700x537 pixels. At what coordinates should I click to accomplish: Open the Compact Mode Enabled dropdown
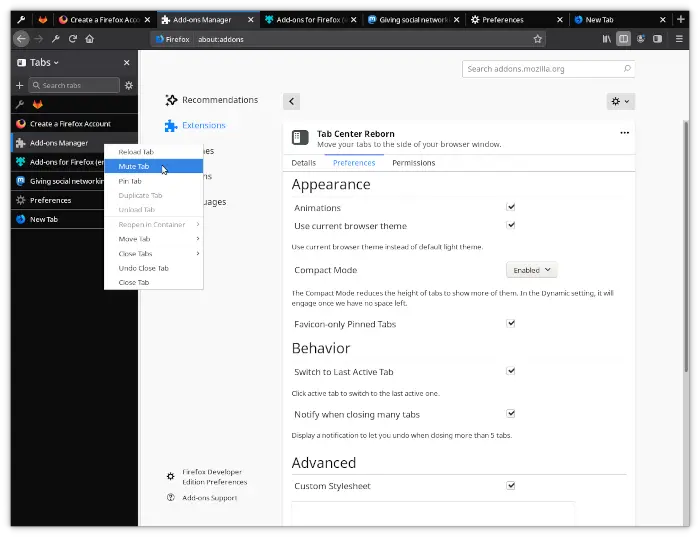531,270
